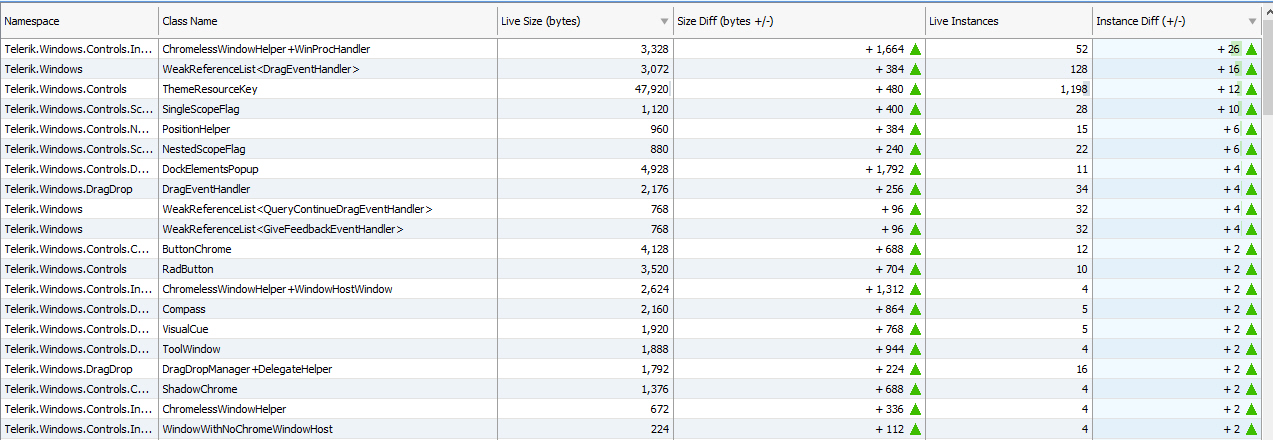Click the green arrow next to NestedScopeFlag's + 240
The height and width of the screenshot is (440, 1273).
click(915, 149)
